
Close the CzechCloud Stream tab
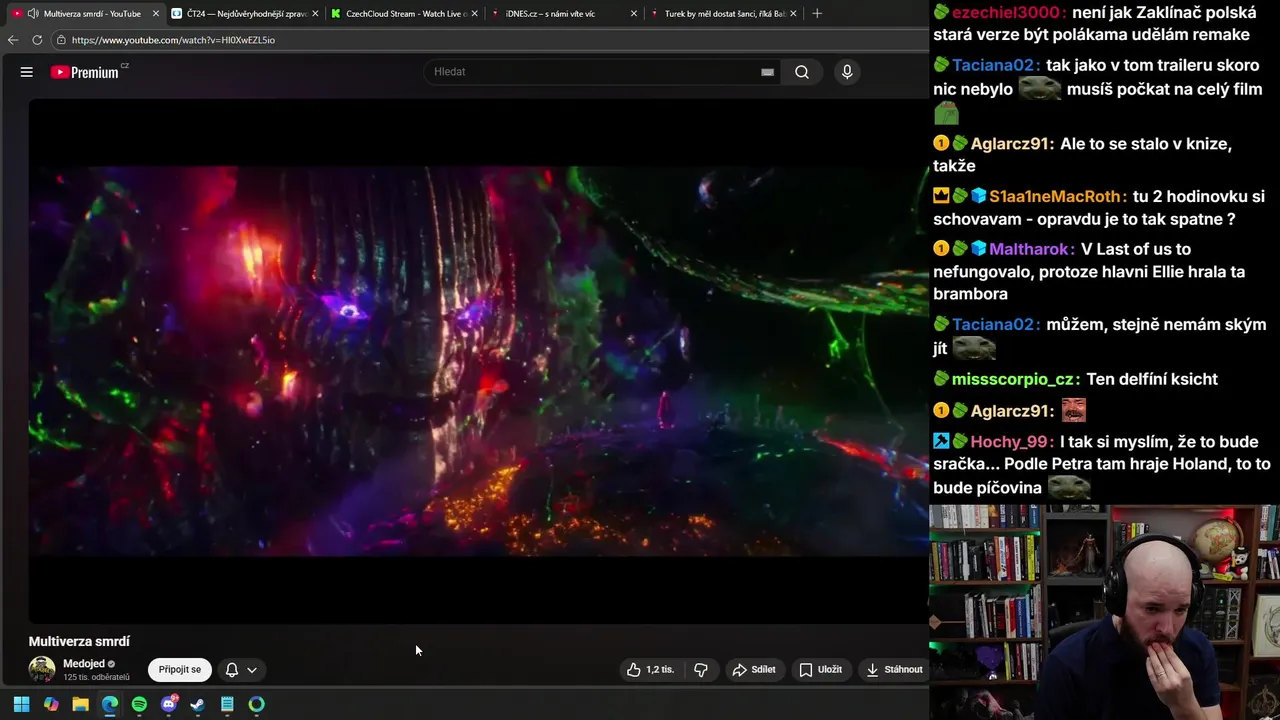[x=474, y=14]
